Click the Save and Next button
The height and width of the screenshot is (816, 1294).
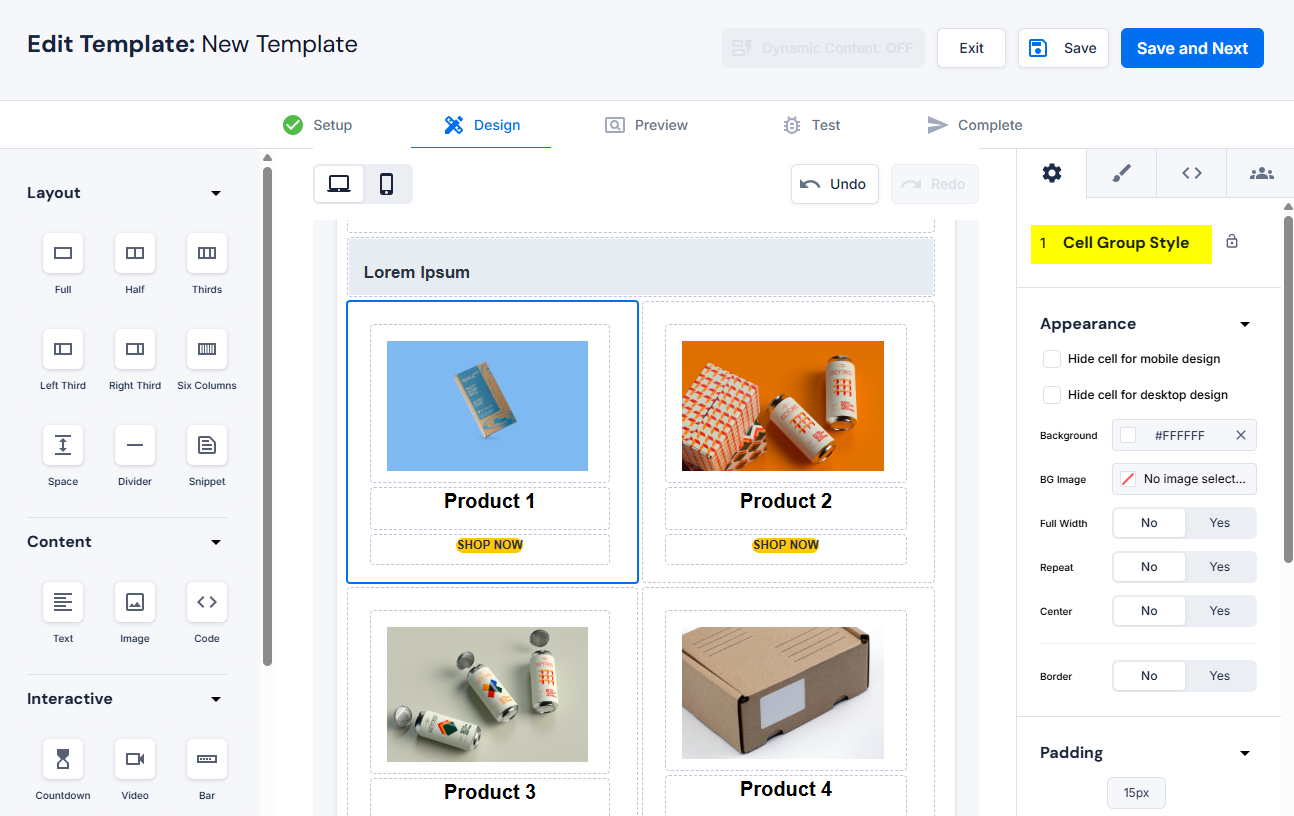click(1192, 48)
